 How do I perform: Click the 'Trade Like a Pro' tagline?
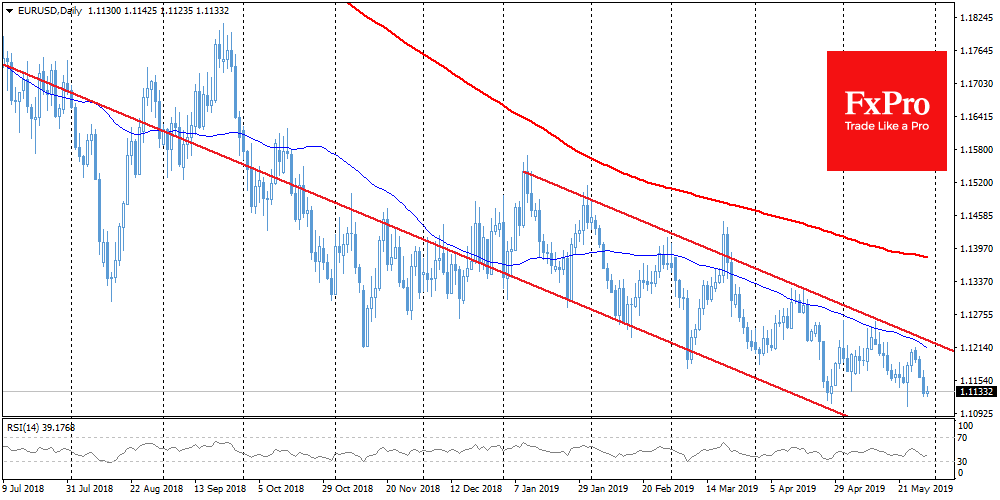tap(887, 126)
